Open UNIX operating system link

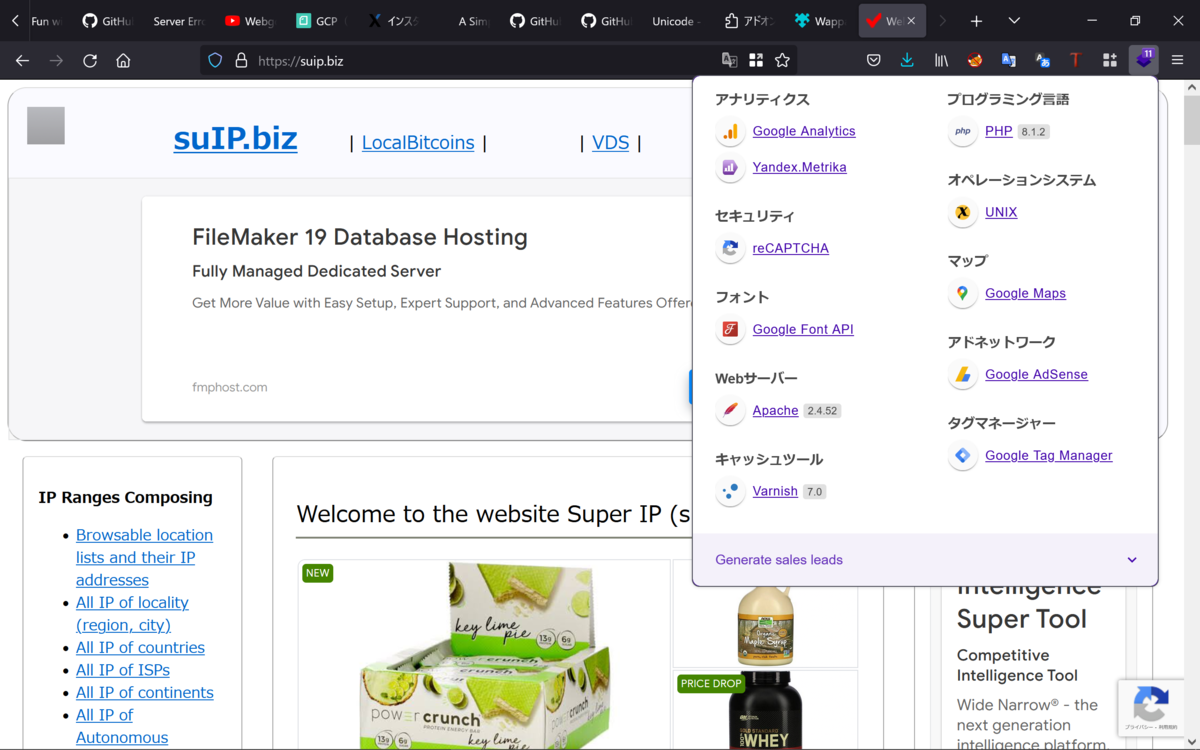pyautogui.click(x=1001, y=212)
